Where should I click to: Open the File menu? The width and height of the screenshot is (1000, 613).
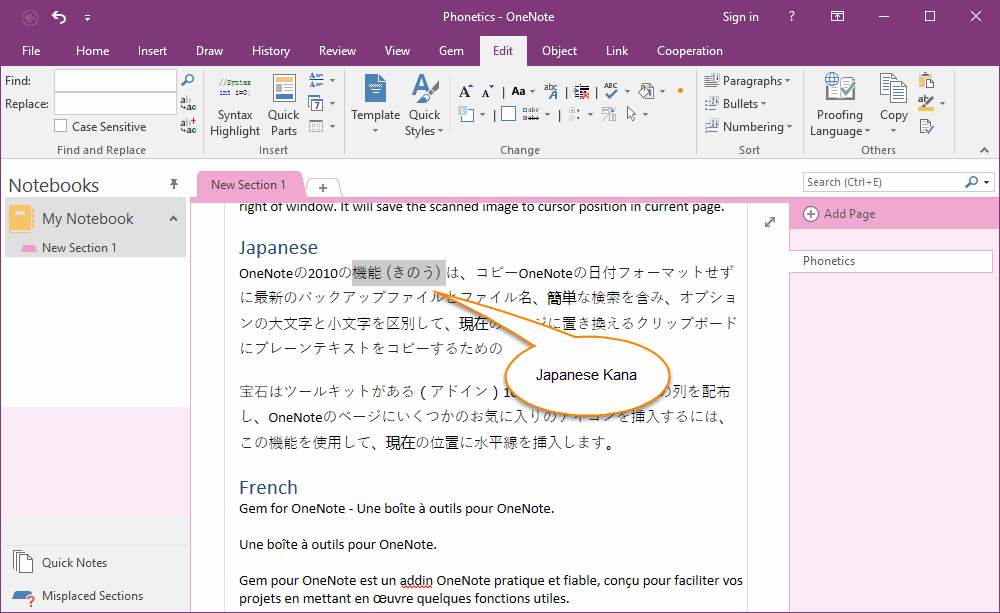[x=31, y=51]
